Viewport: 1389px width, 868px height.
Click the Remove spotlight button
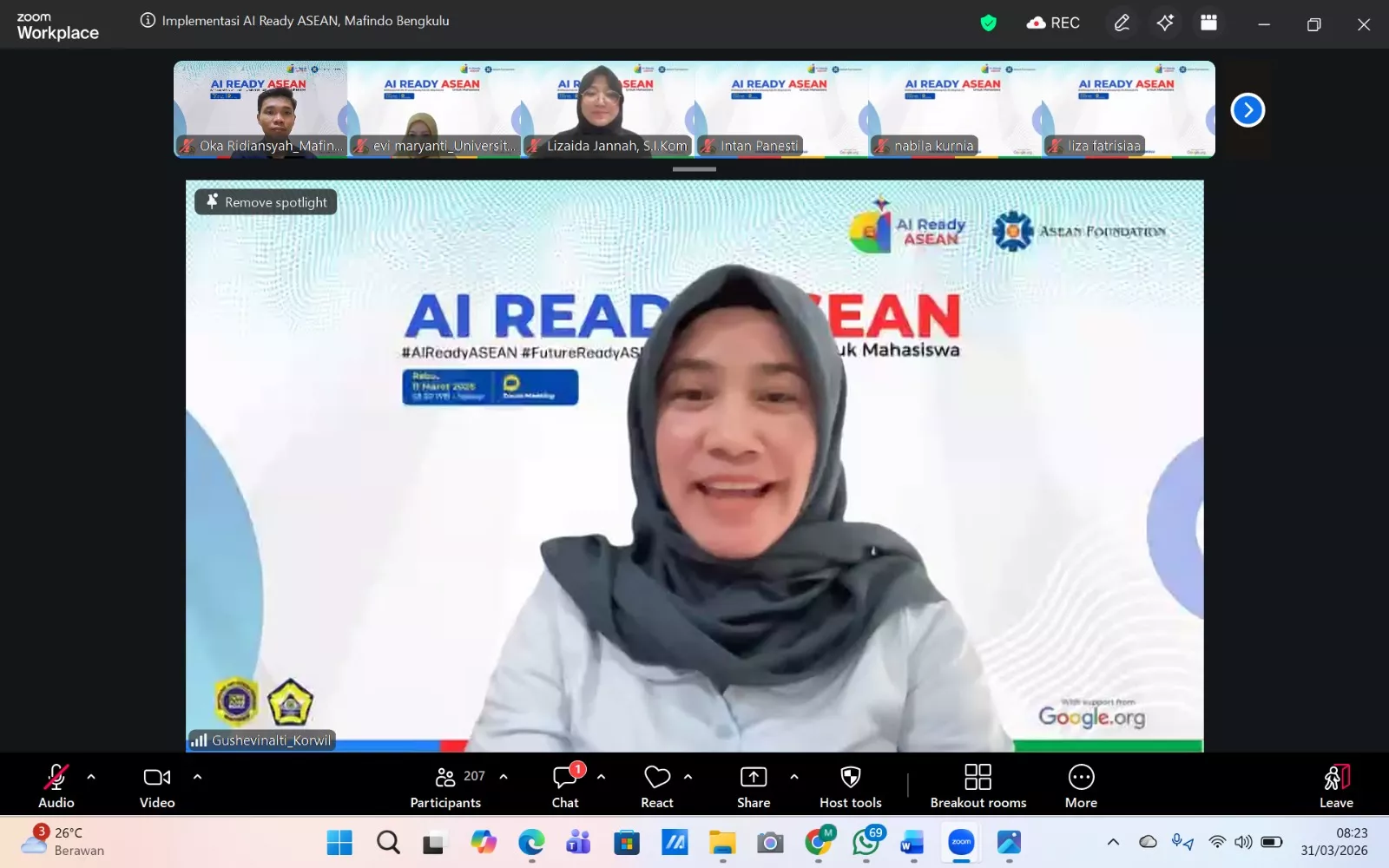pos(265,201)
